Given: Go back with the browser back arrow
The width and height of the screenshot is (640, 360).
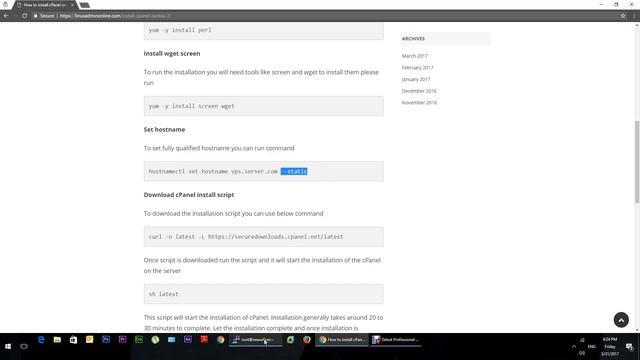Looking at the screenshot, I should coord(6,16).
